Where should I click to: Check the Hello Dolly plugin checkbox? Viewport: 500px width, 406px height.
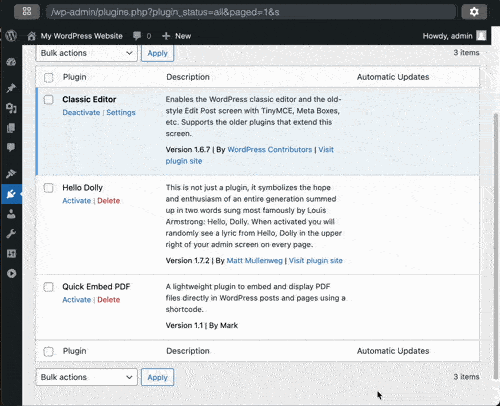(49, 188)
